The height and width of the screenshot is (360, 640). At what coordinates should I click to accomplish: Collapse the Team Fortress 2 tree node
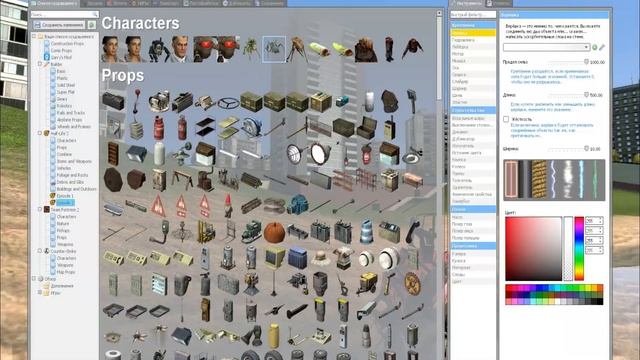point(40,209)
